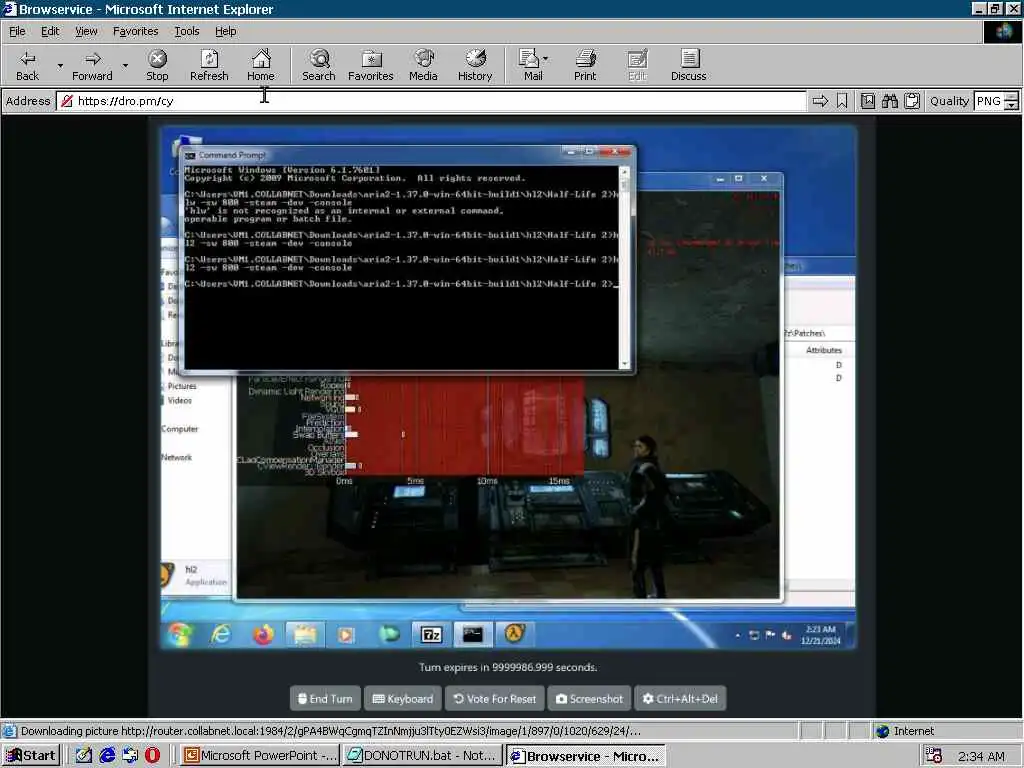Open the Search pane
This screenshot has height=768, width=1024.
[x=319, y=65]
